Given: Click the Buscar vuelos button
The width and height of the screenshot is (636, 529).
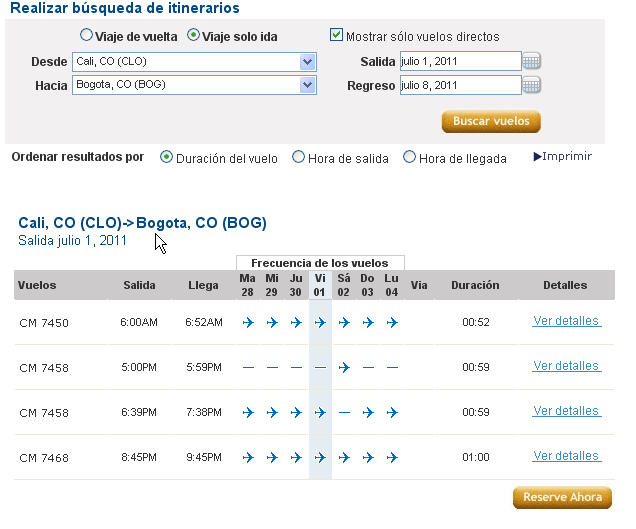Looking at the screenshot, I should pos(491,121).
